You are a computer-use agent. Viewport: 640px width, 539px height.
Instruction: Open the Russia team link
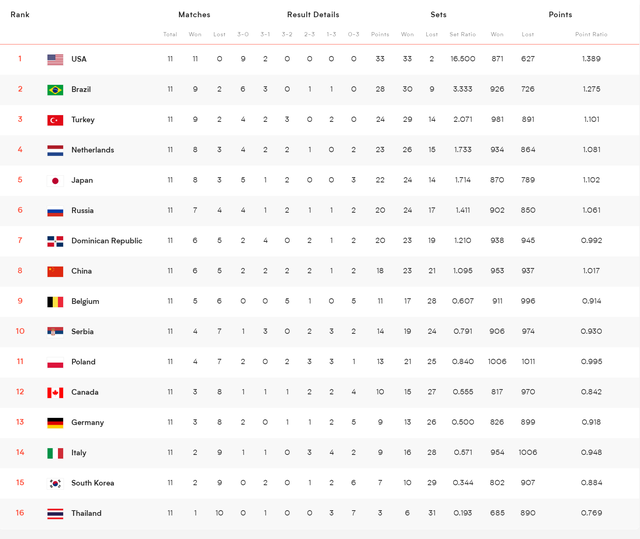82,211
